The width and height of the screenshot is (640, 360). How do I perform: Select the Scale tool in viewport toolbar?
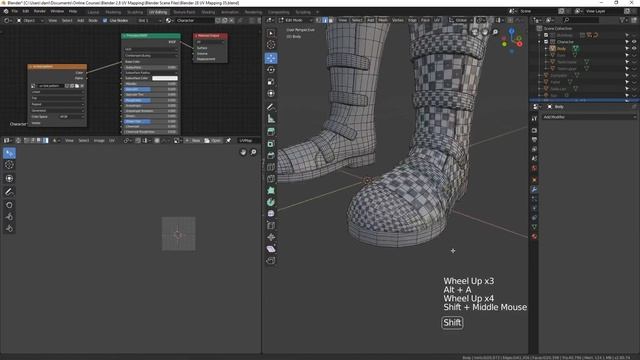[x=271, y=82]
